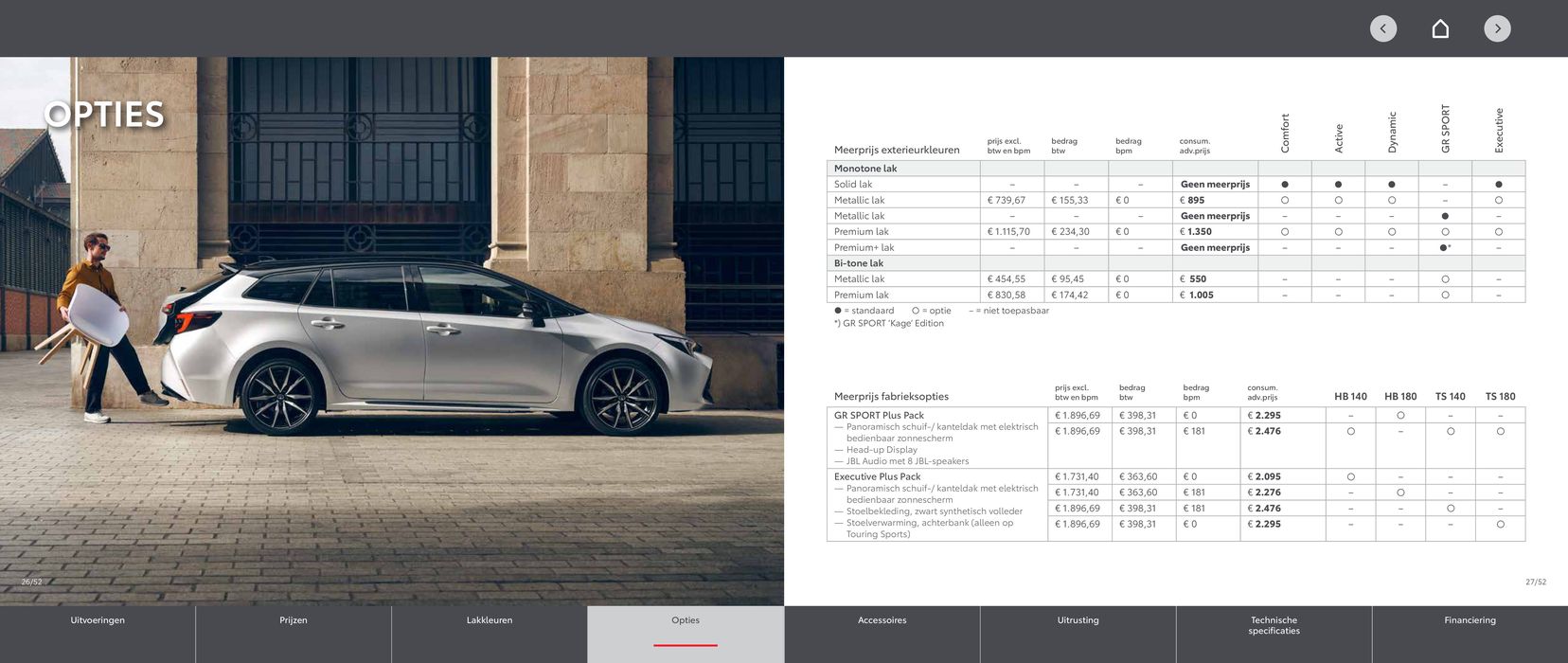Click the Solid lak standard dot under Executive
The height and width of the screenshot is (663, 1568).
1498,185
